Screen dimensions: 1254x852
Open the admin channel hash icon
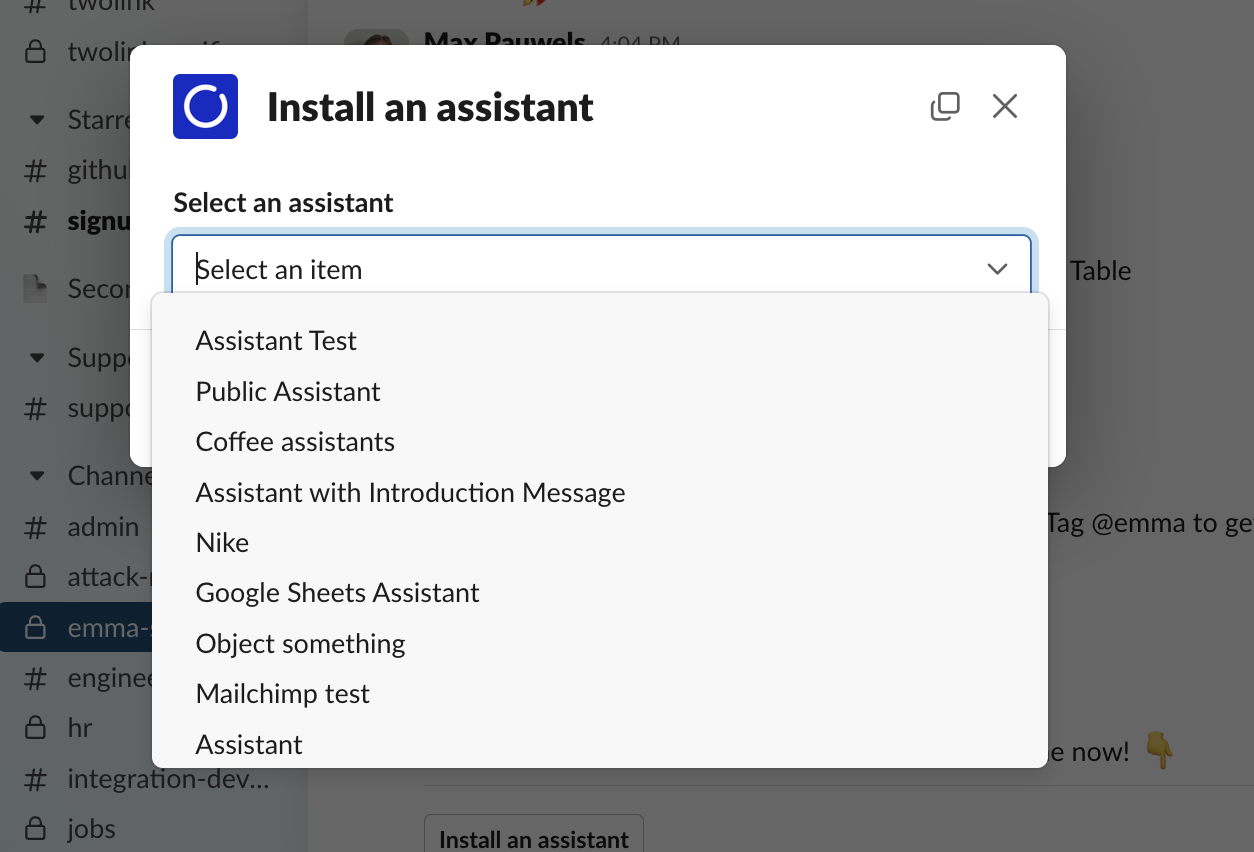tap(35, 527)
